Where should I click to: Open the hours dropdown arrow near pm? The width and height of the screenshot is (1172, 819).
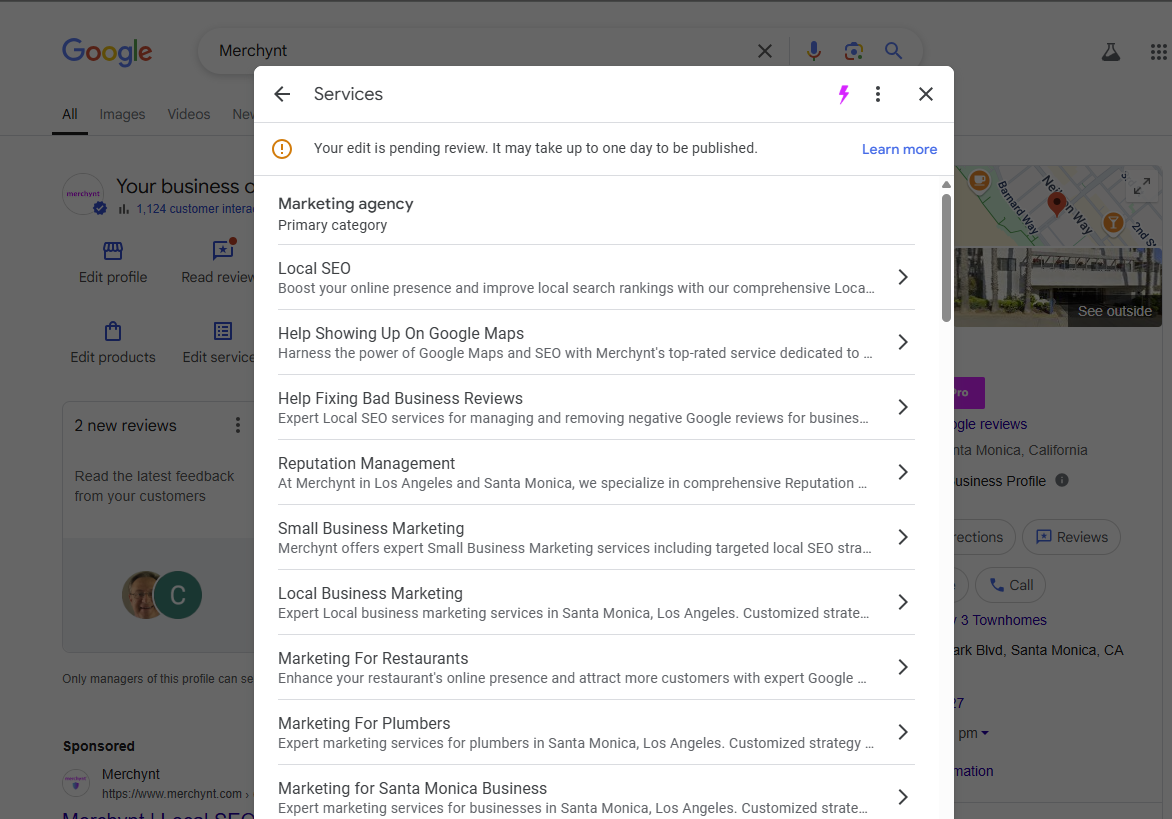click(984, 733)
